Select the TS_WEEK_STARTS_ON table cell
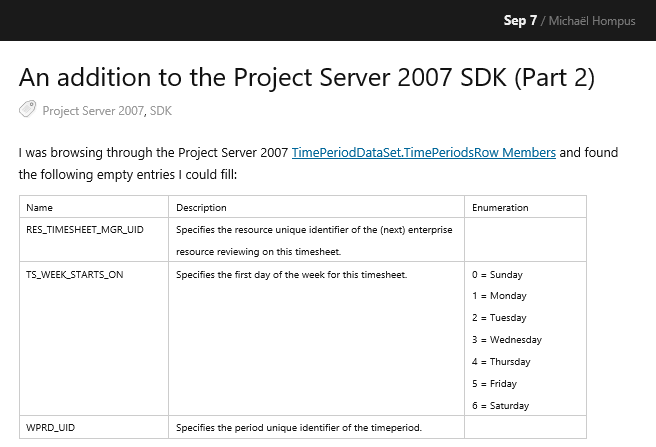The width and height of the screenshot is (656, 447). point(75,274)
